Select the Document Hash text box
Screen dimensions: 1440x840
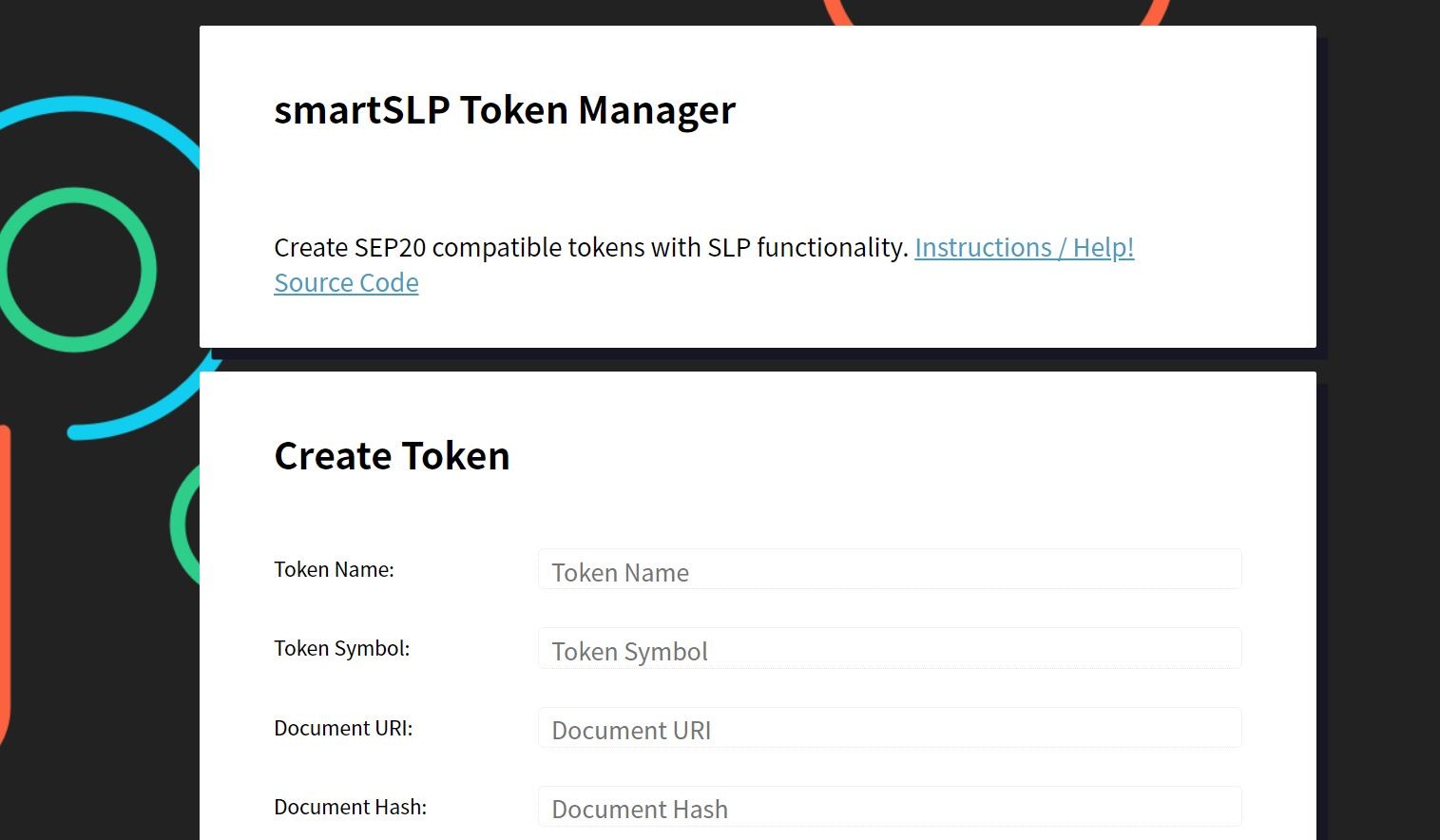point(890,807)
